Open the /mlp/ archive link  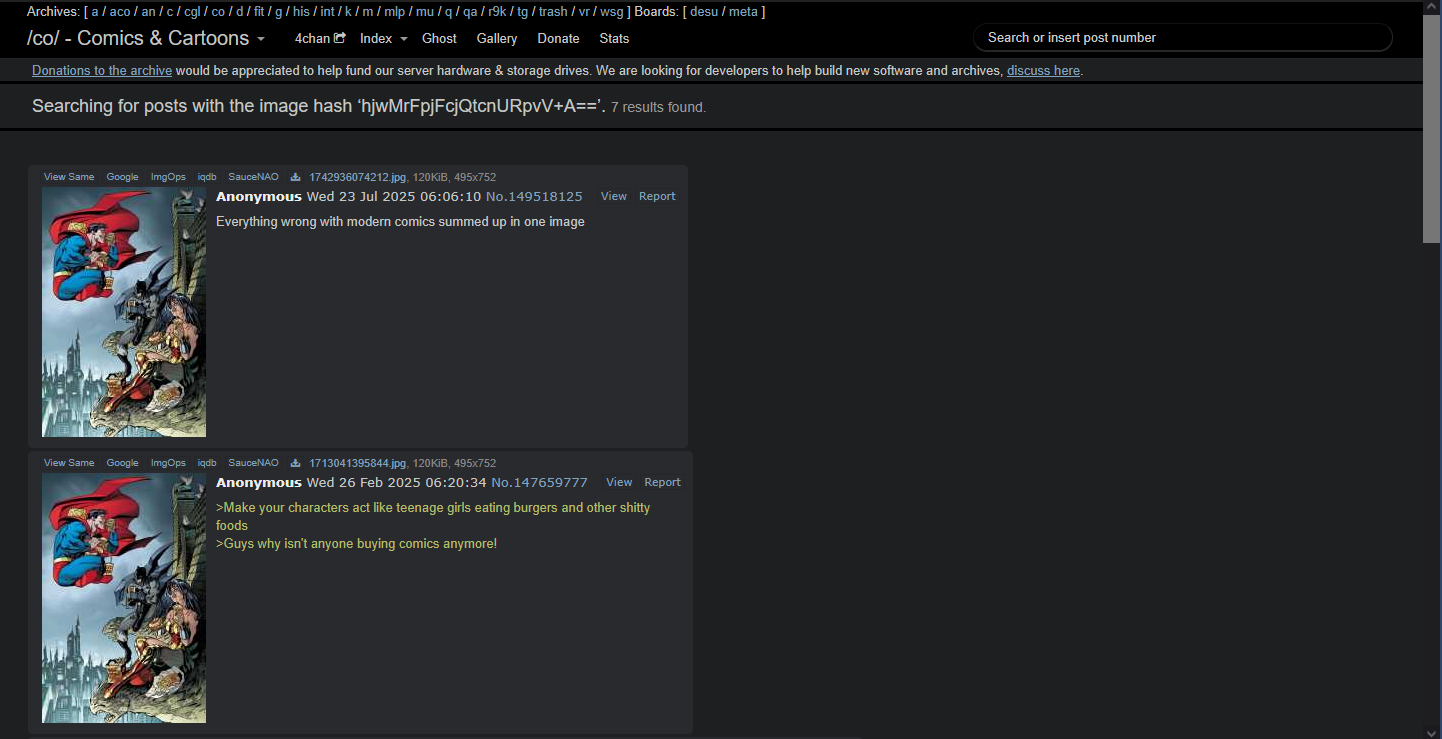click(x=394, y=12)
